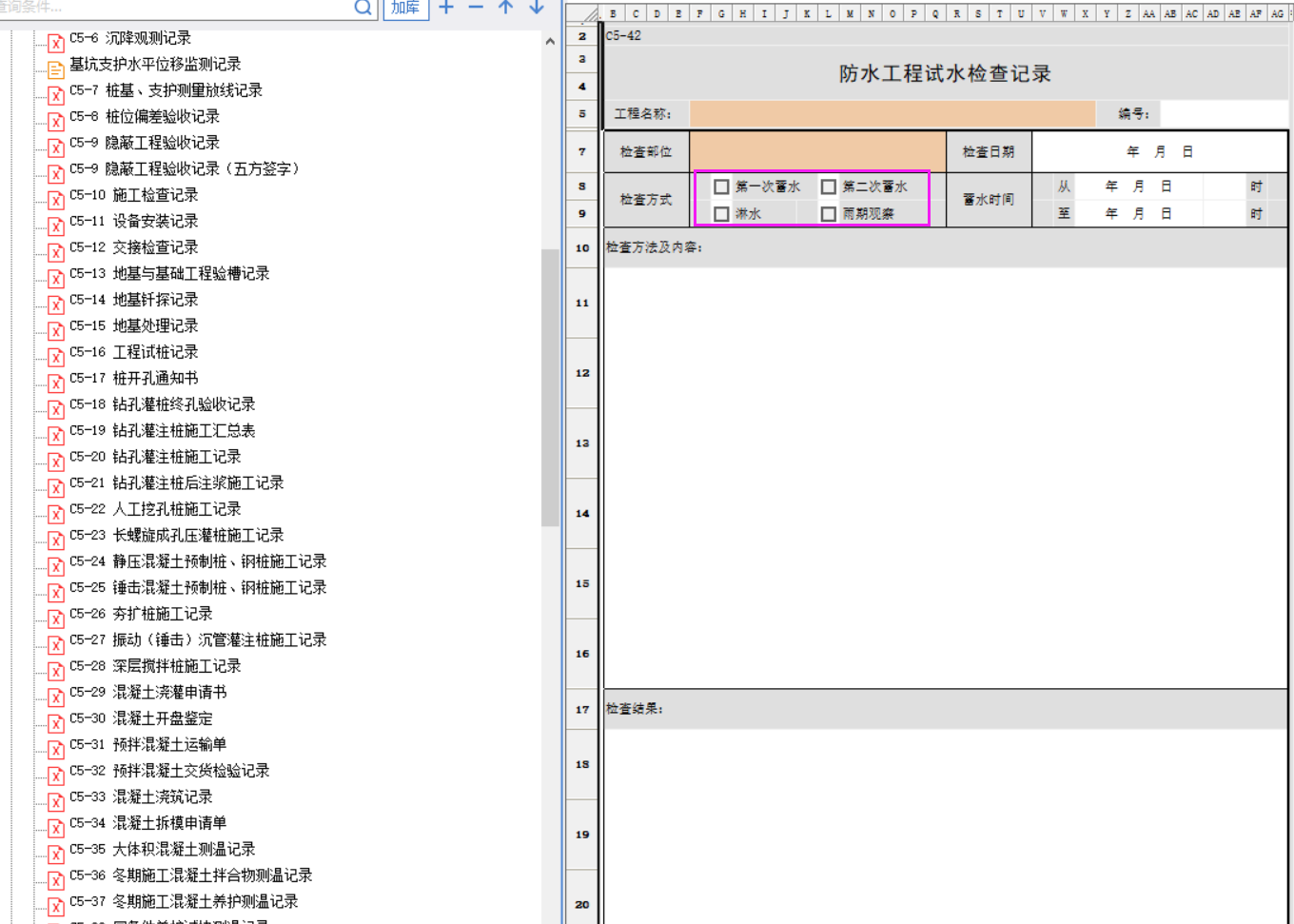Check the 第一次蓄水 checkbox
Image resolution: width=1294 pixels, height=924 pixels.
[x=722, y=187]
